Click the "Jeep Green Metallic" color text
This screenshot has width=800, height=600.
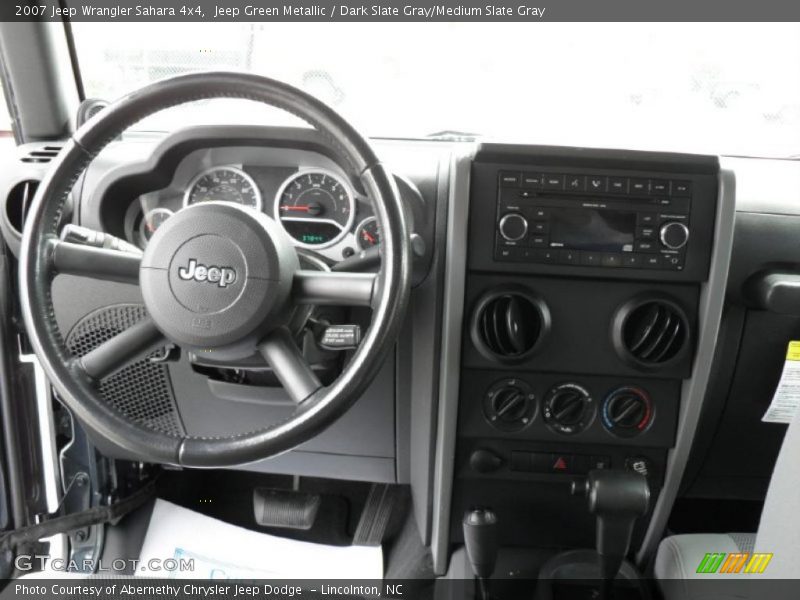[269, 10]
